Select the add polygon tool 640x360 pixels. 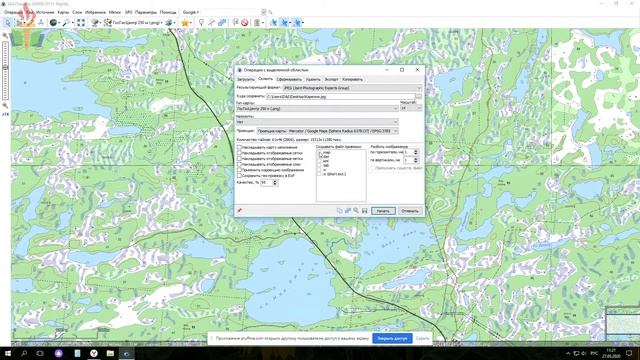(222, 23)
